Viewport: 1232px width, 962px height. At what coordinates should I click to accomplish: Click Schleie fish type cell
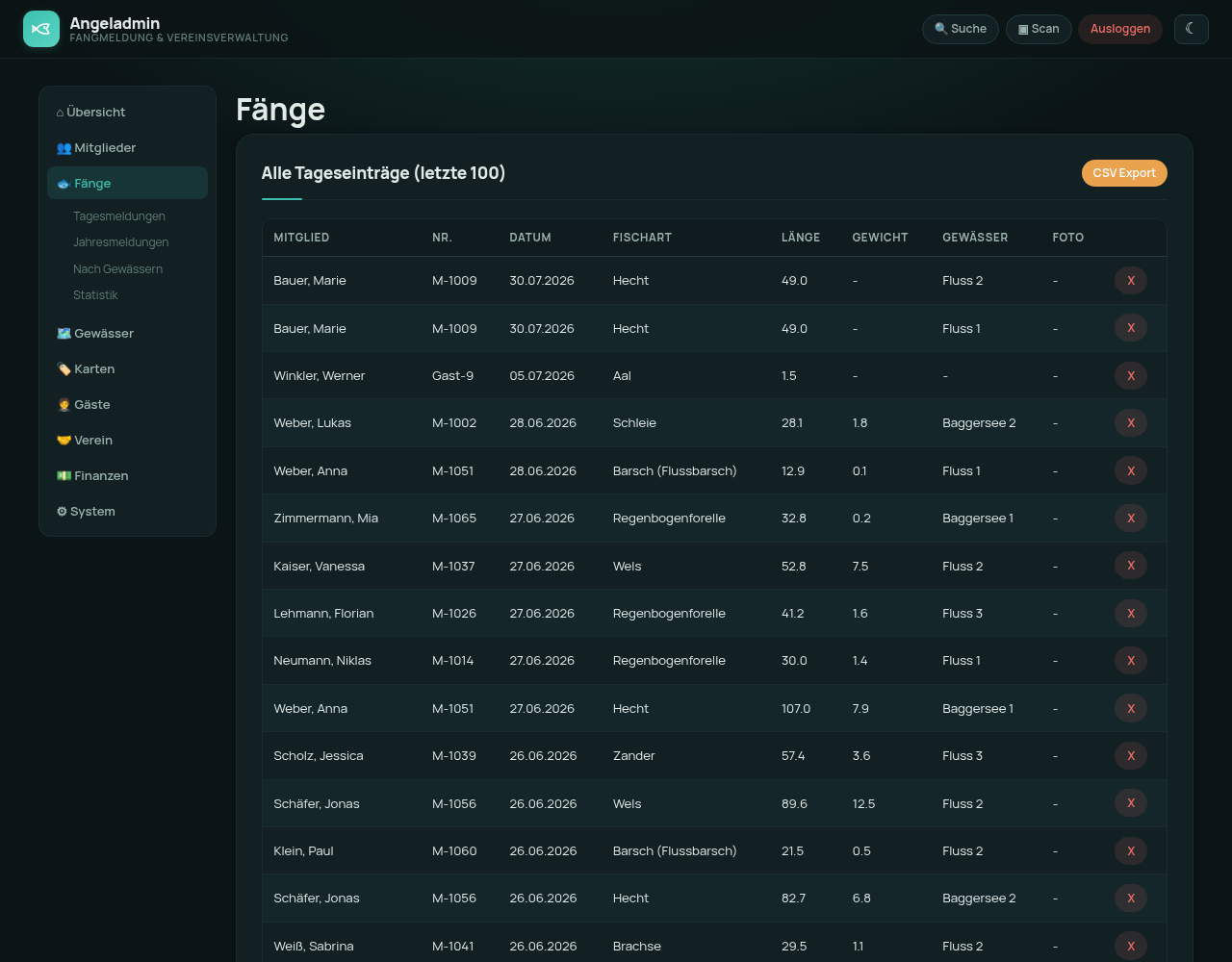634,423
